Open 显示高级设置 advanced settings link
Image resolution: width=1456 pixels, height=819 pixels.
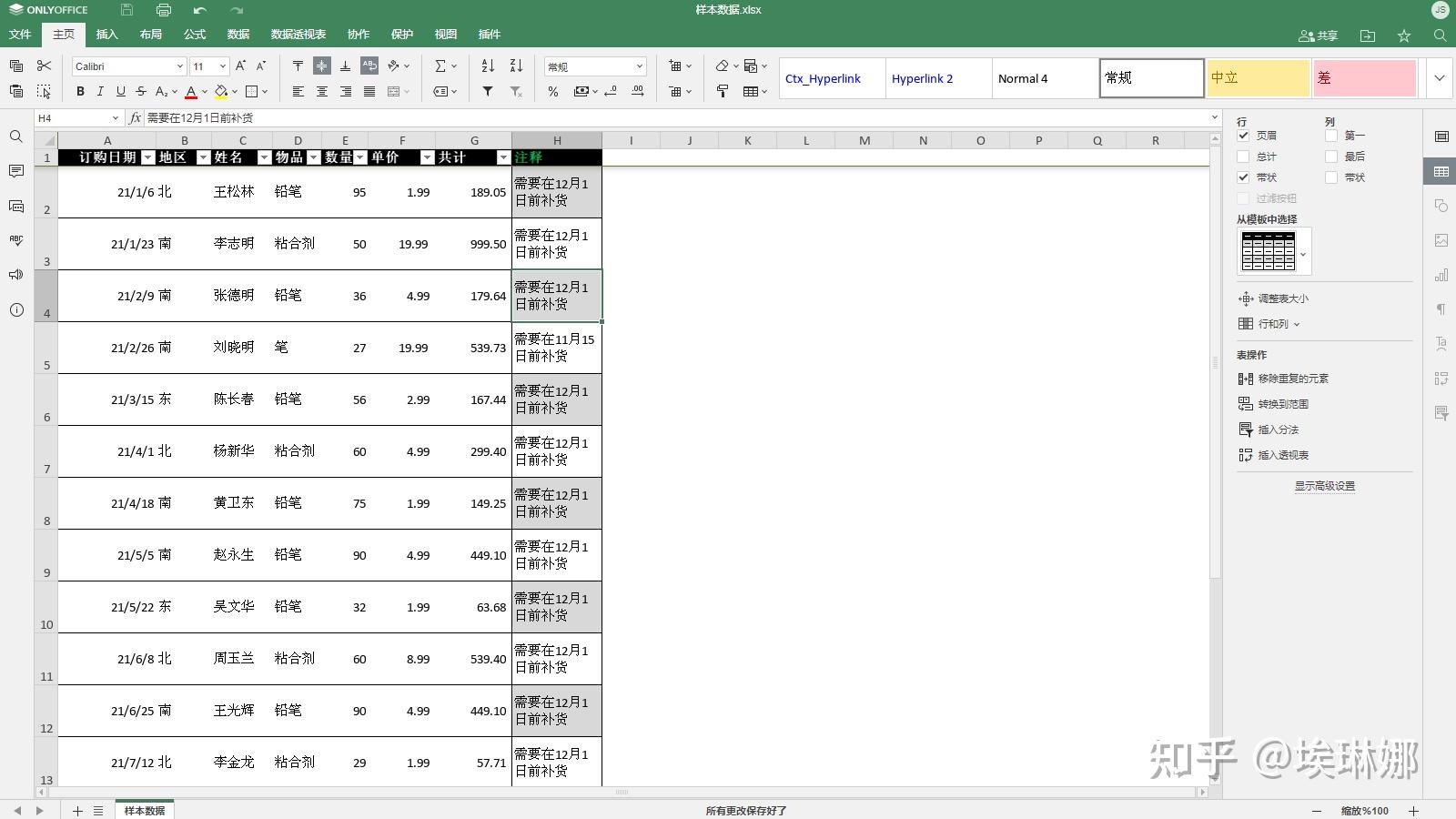tap(1325, 486)
